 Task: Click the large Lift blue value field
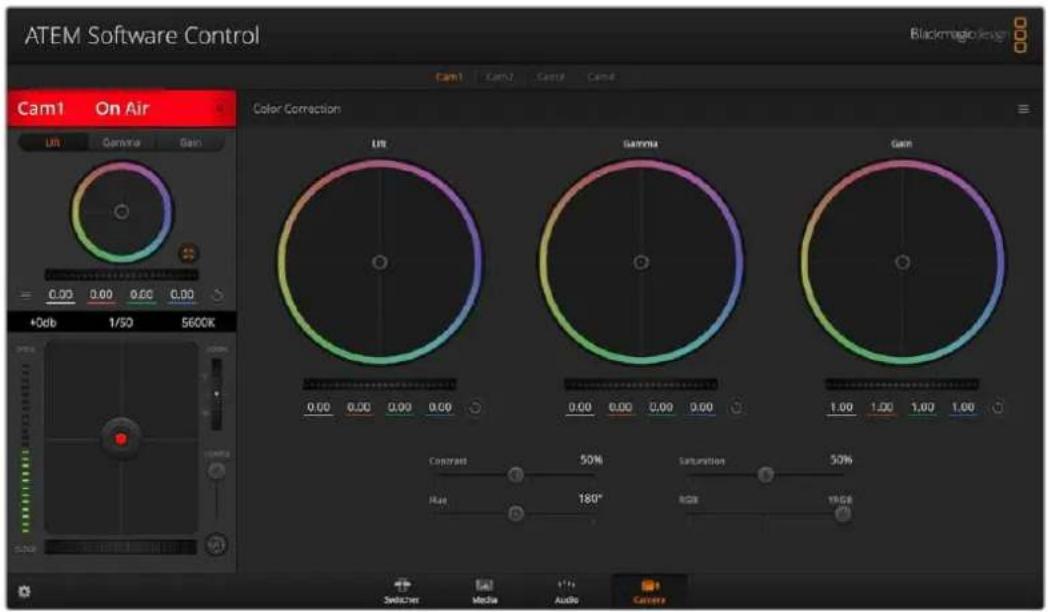tap(440, 408)
